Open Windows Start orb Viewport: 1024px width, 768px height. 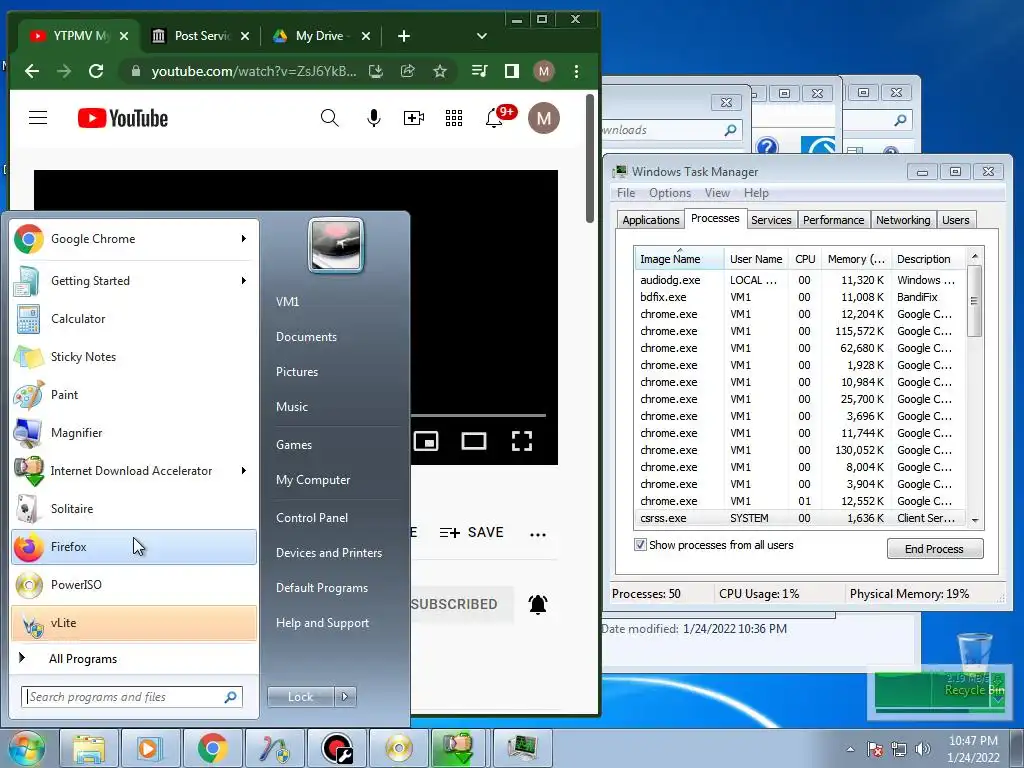[27, 748]
